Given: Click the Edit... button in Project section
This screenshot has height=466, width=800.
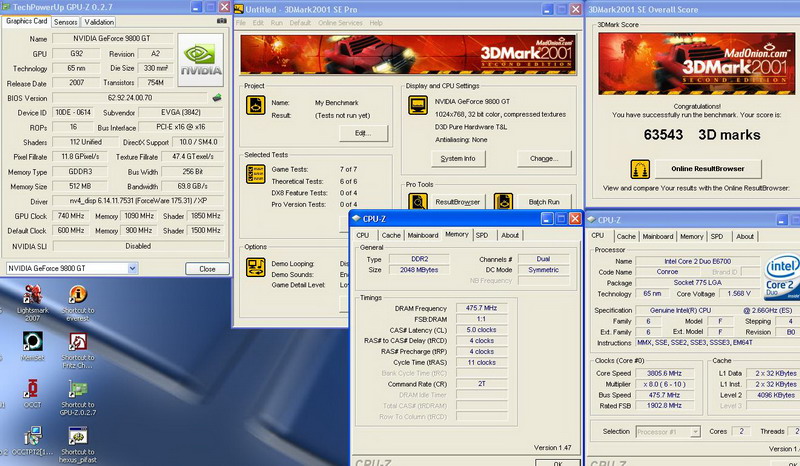Looking at the screenshot, I should [363, 133].
